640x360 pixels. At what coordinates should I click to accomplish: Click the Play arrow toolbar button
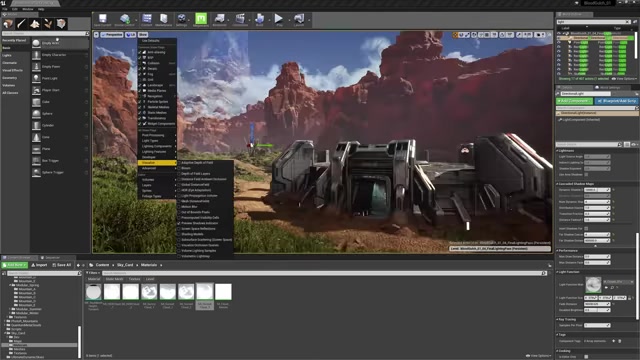point(279,20)
